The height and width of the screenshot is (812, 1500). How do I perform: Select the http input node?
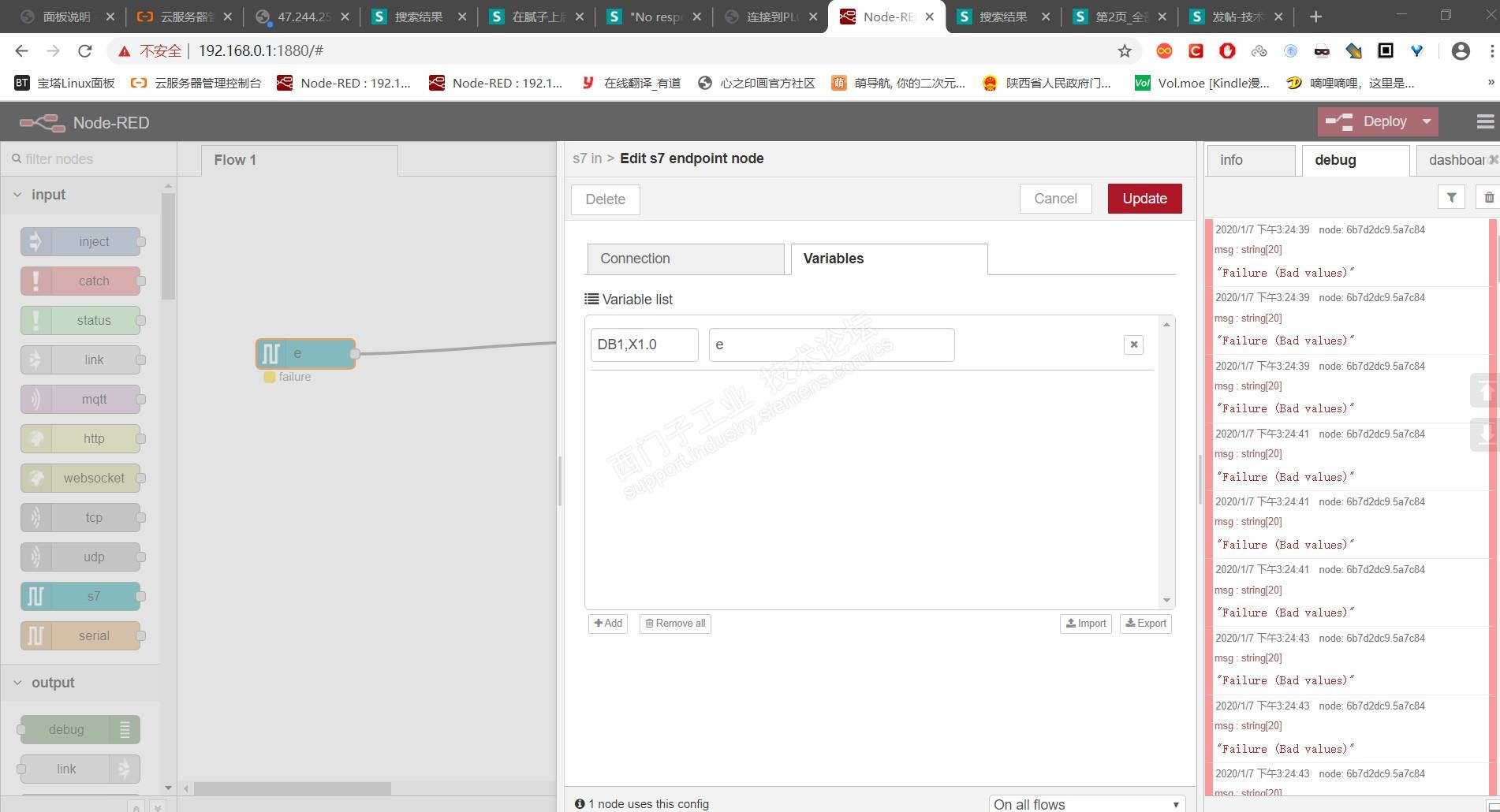(x=80, y=438)
